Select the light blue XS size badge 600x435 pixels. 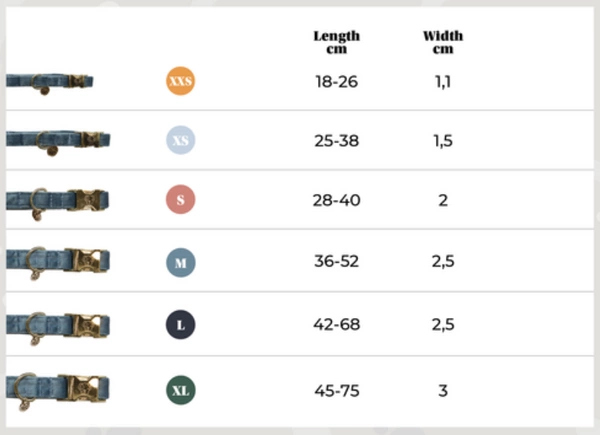[x=180, y=141]
